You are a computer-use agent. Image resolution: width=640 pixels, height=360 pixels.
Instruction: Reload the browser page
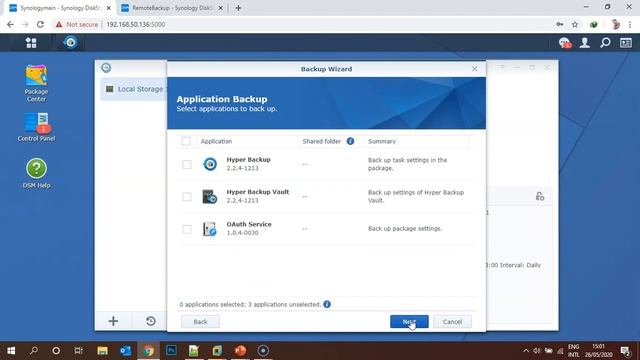click(x=40, y=24)
